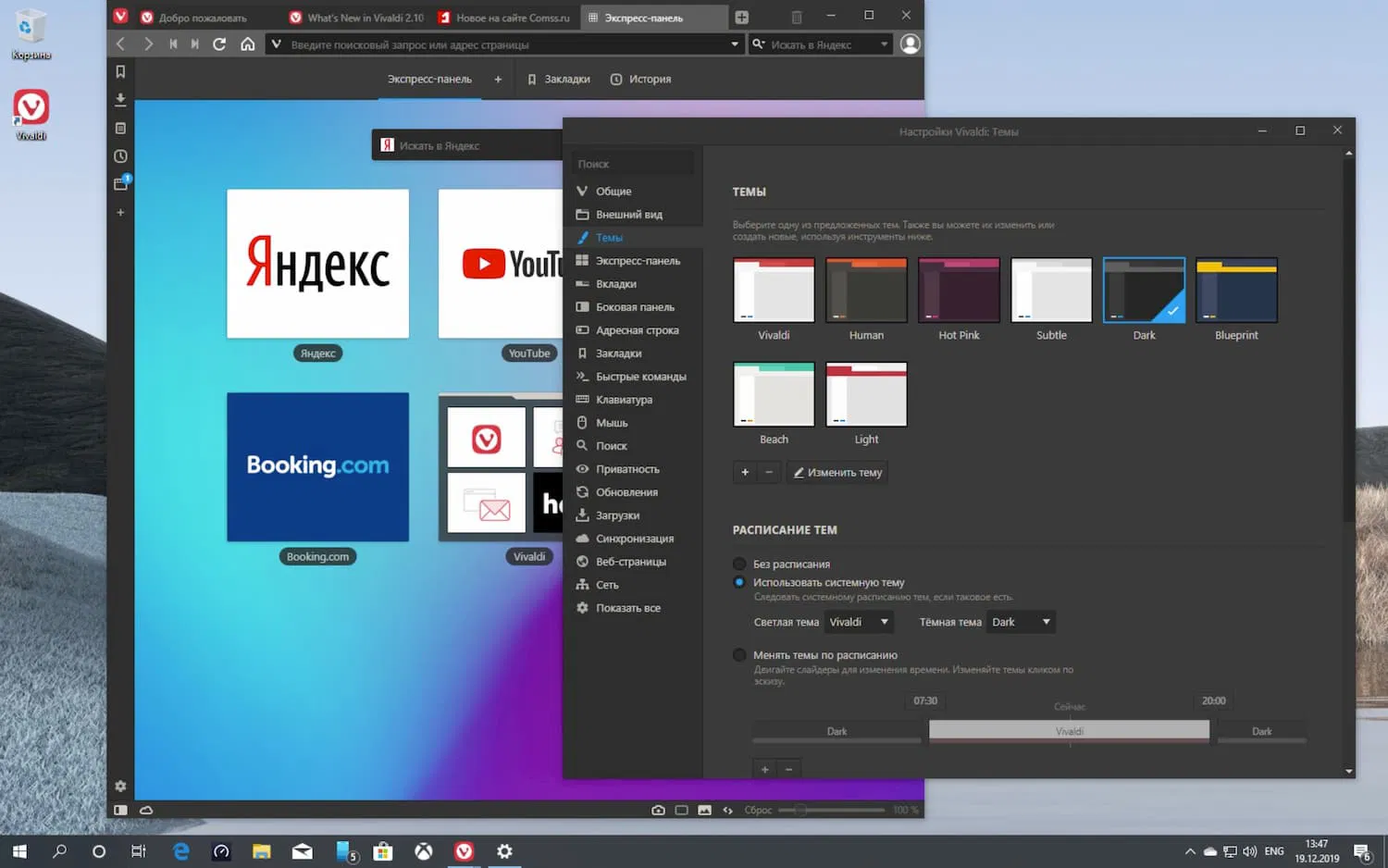Open the 'Закладки' start page tab
The height and width of the screenshot is (868, 1388).
click(x=558, y=80)
